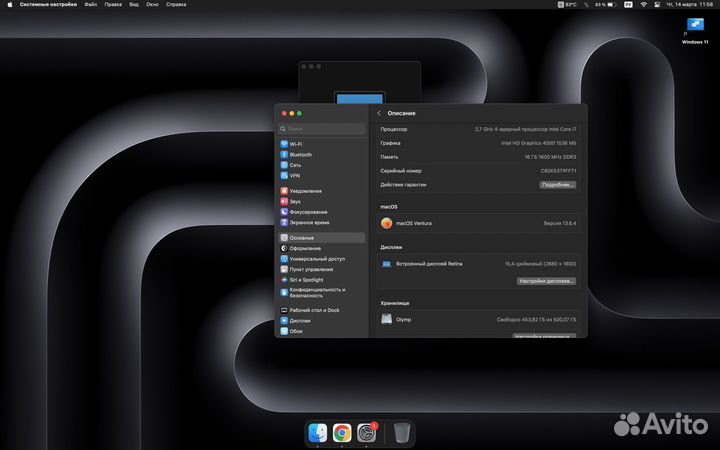Viewport: 720px width, 450px height.
Task: Open the Trash in Dock
Action: 402,433
